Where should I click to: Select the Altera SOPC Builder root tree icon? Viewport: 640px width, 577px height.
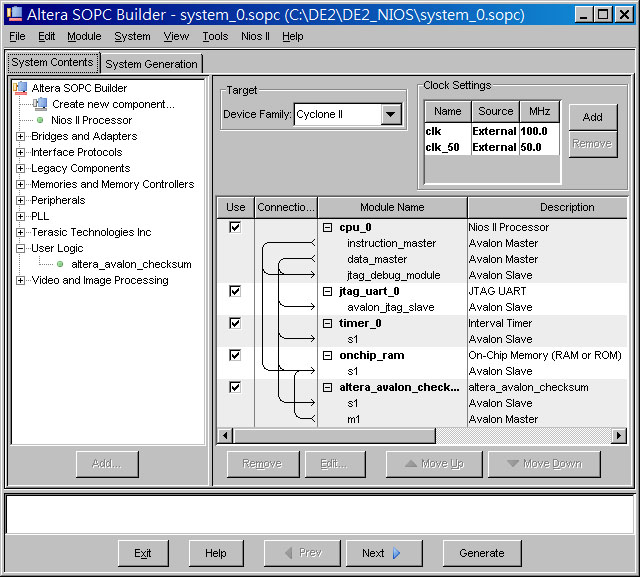20,88
